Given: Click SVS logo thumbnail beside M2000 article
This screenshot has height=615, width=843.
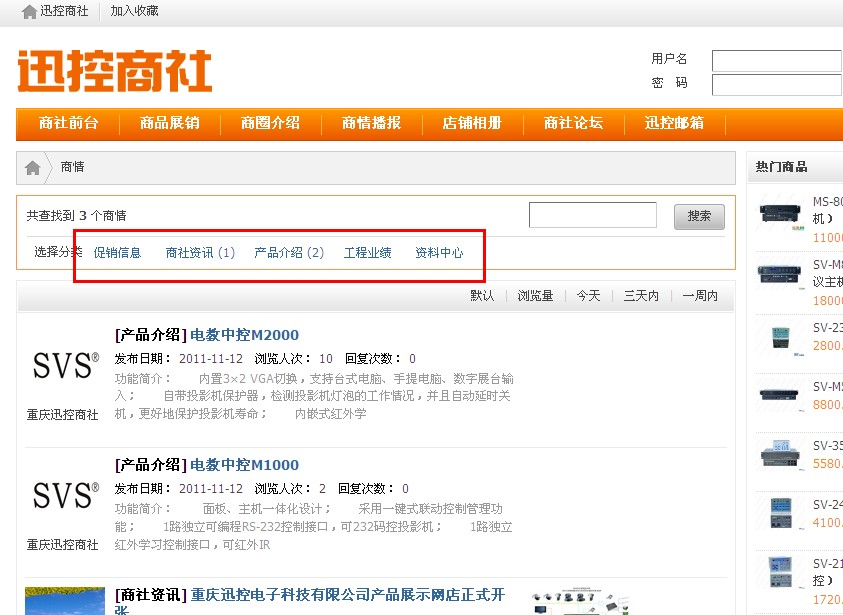Looking at the screenshot, I should click(x=66, y=366).
